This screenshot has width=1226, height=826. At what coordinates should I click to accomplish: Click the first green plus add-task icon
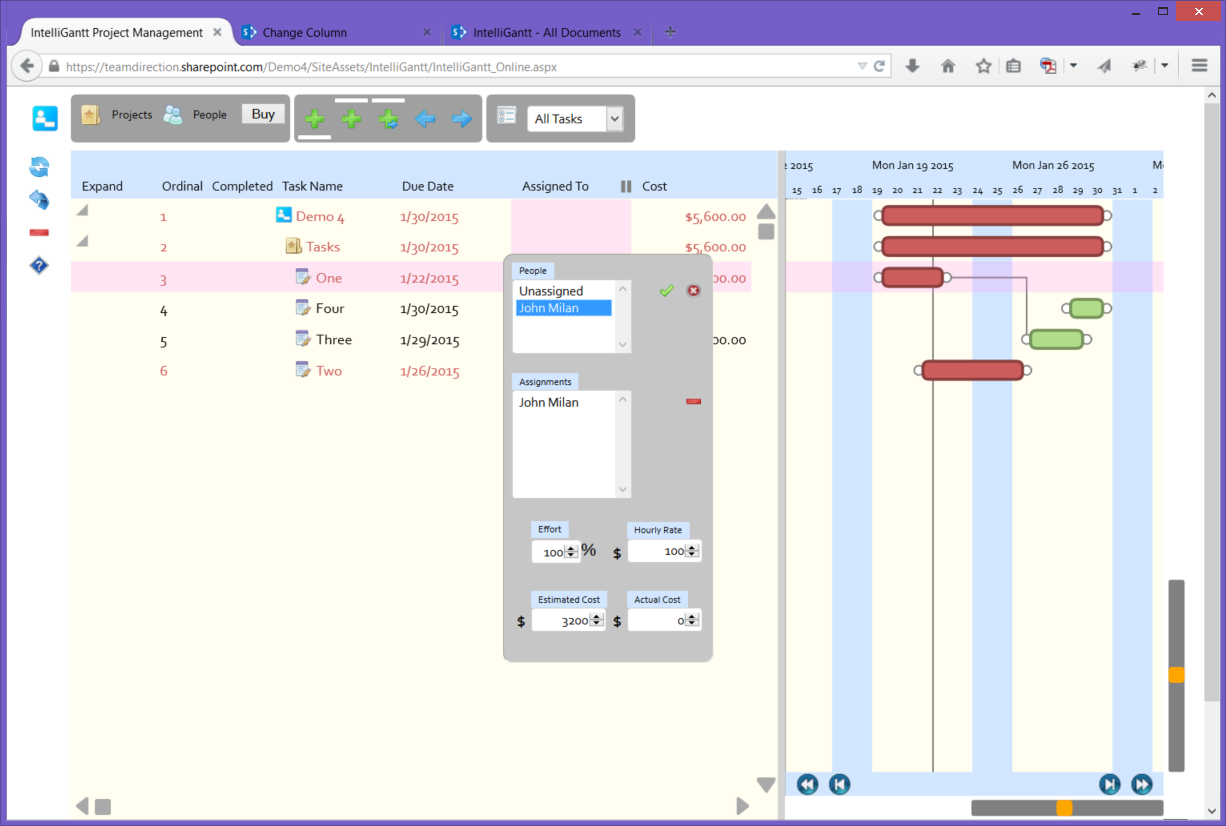click(x=314, y=119)
